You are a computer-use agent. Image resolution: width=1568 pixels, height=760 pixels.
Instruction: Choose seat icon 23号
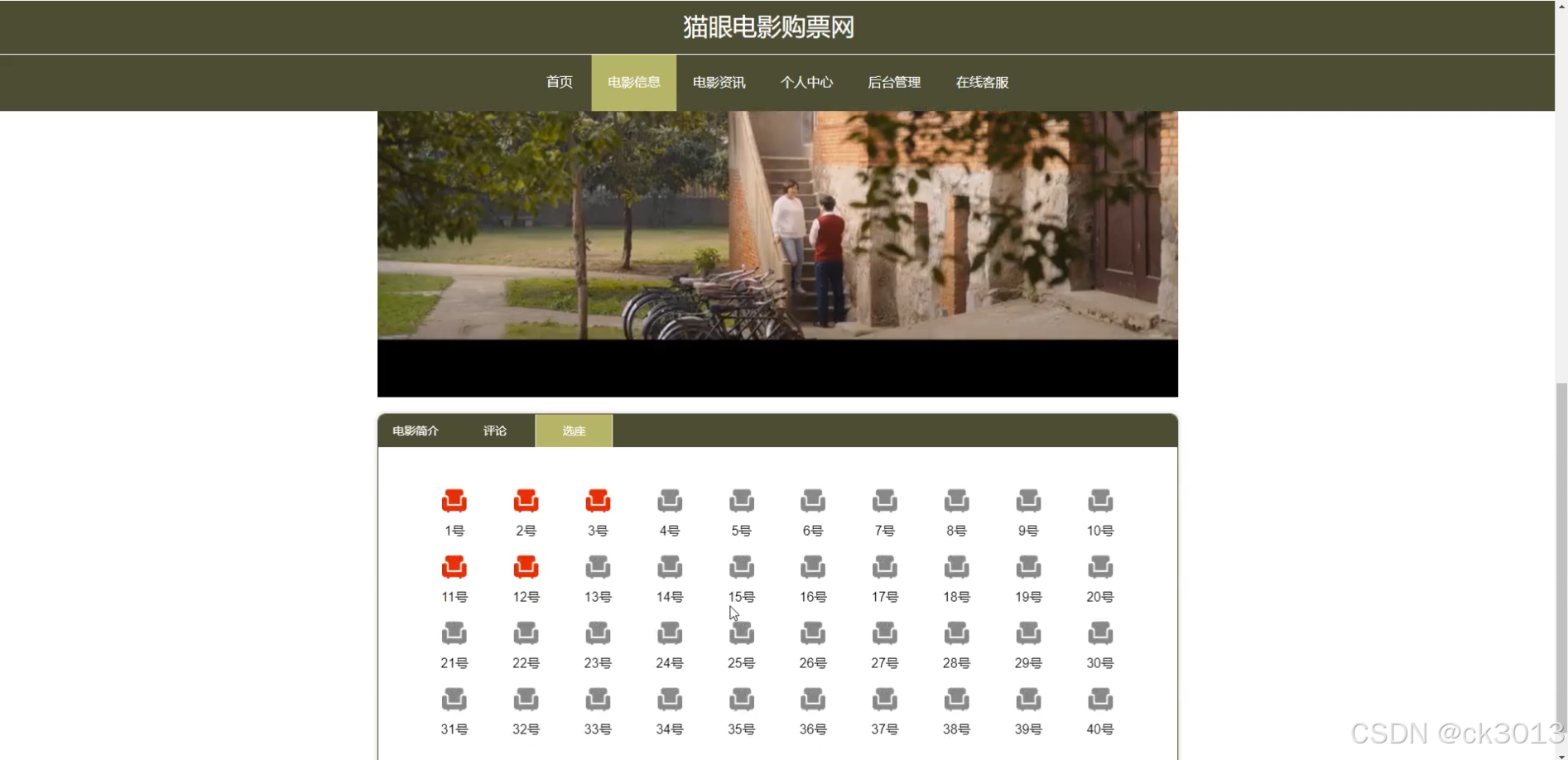pyautogui.click(x=598, y=633)
